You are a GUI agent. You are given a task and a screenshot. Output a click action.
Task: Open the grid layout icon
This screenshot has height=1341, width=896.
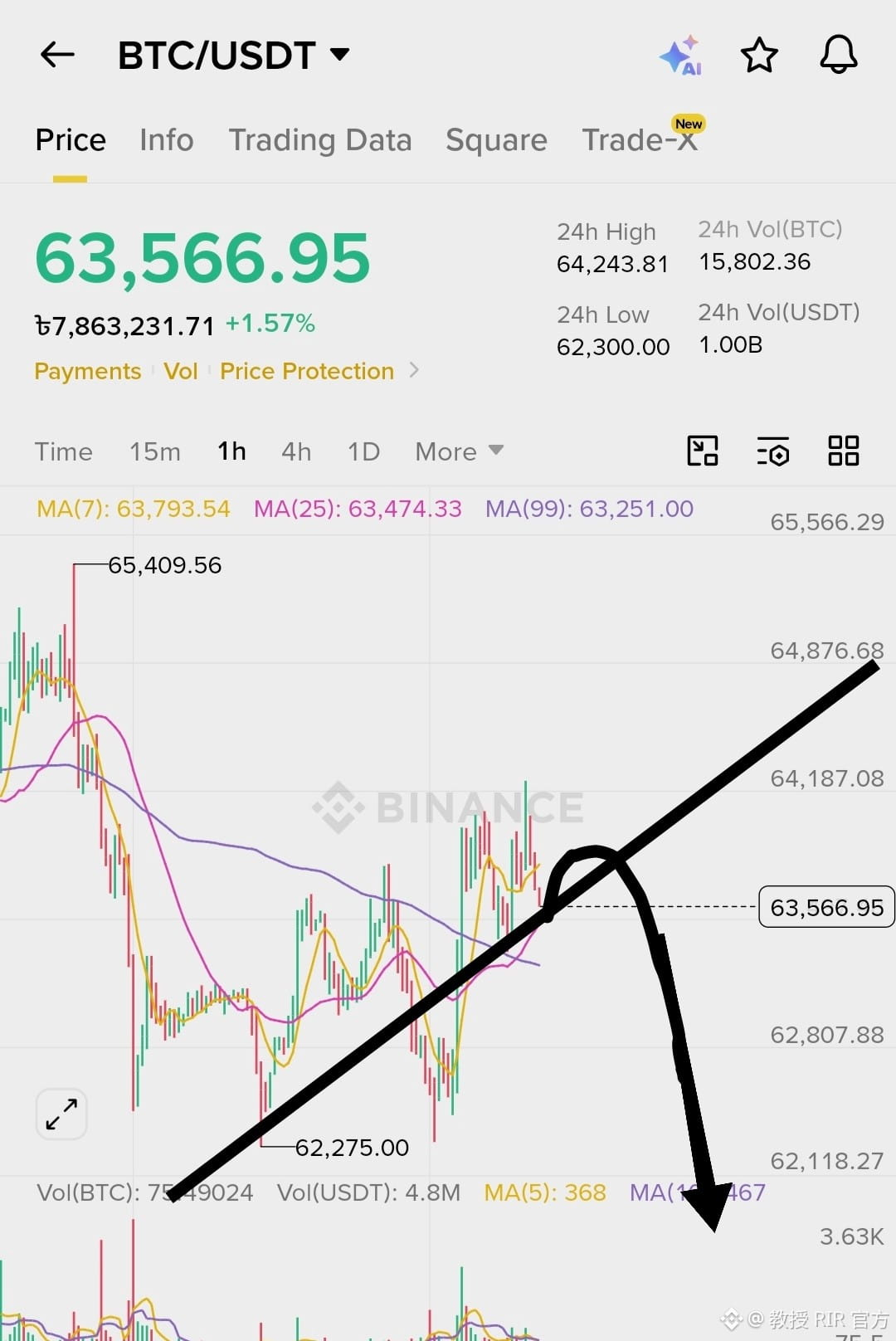tap(844, 451)
